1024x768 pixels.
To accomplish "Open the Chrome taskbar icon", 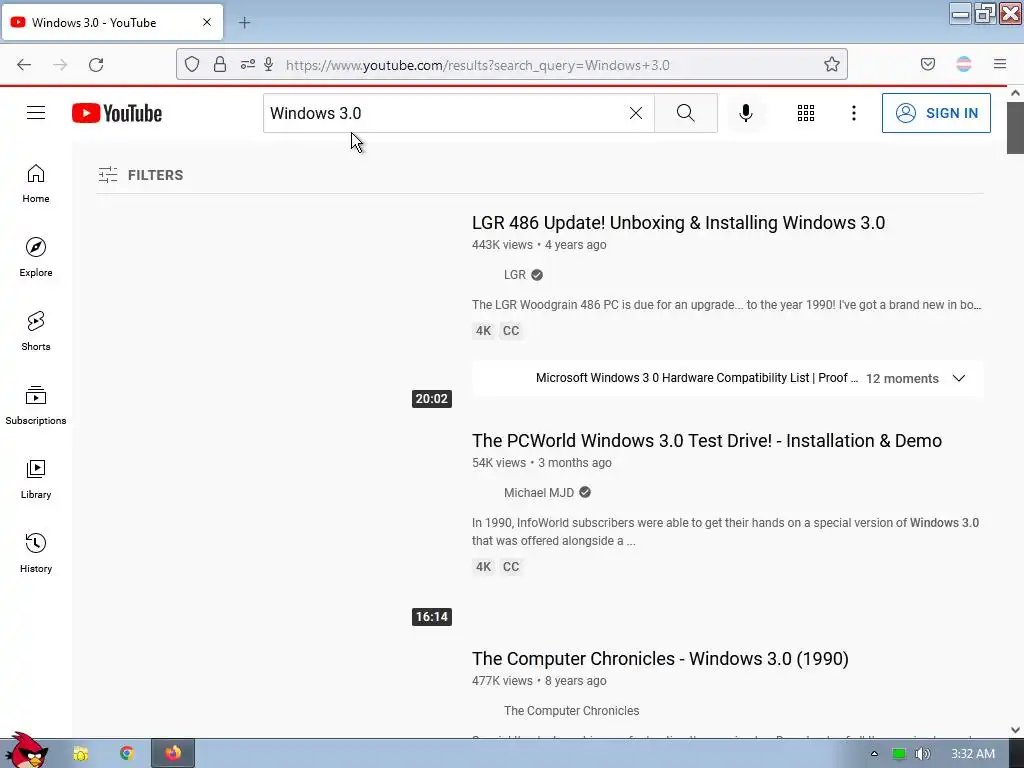I will (127, 754).
